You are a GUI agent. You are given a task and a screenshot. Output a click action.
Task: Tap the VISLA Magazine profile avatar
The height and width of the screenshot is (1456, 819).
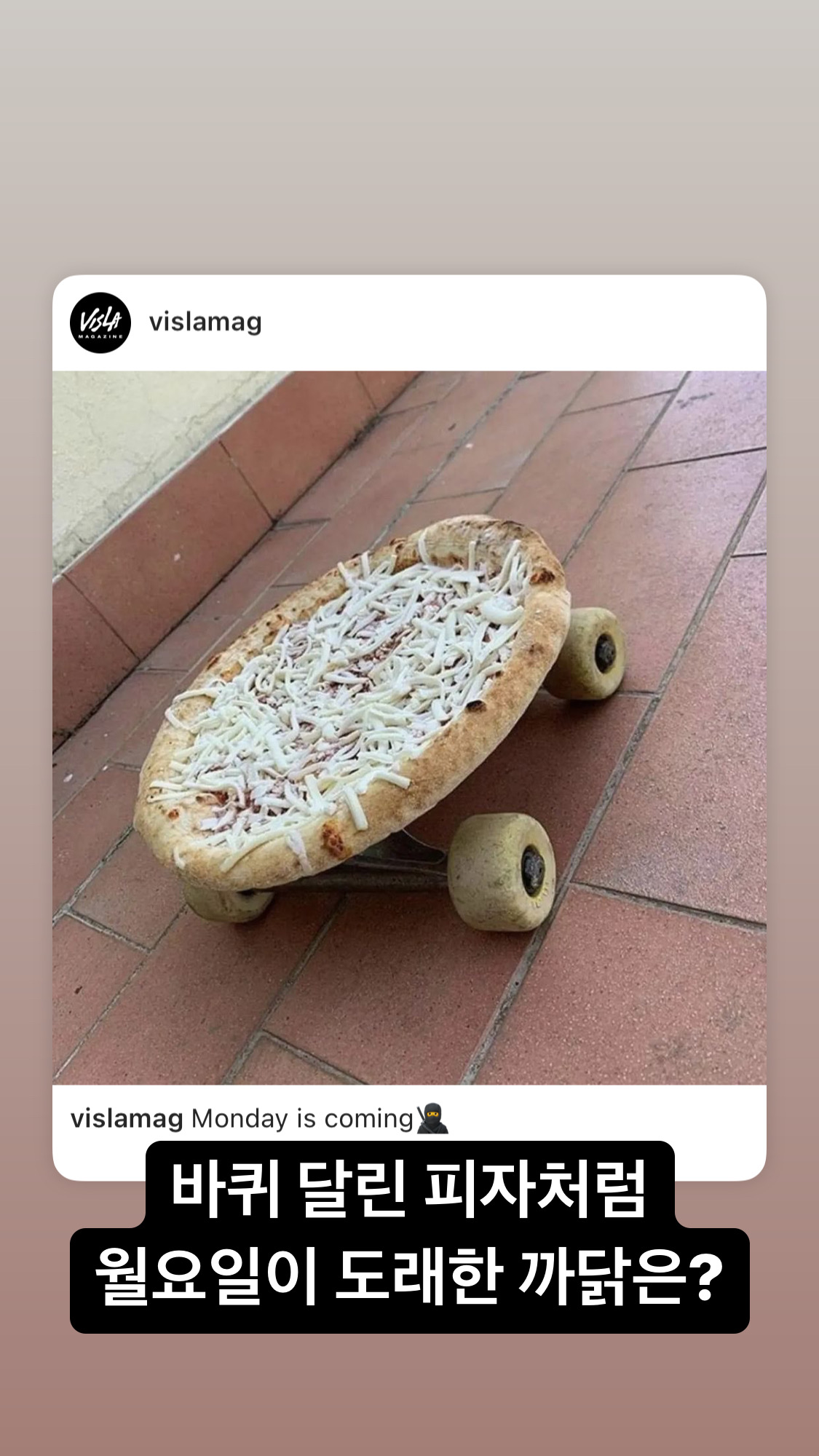100,323
